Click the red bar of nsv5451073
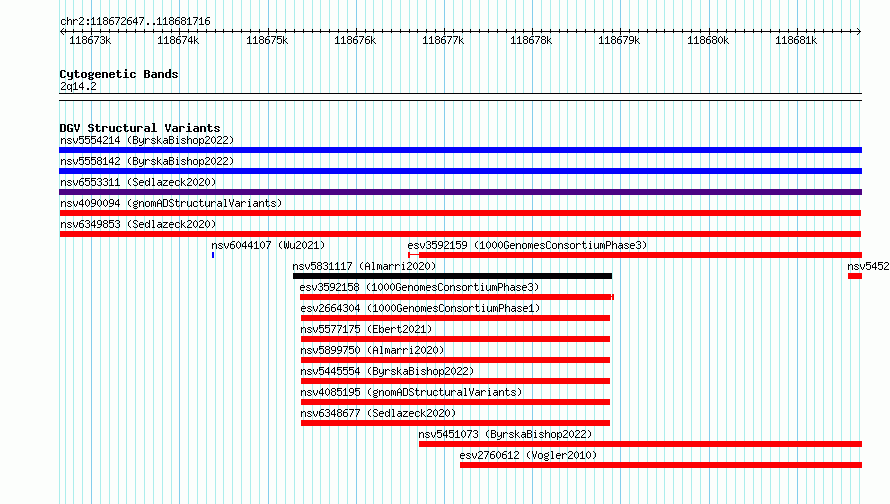The image size is (890, 504). click(x=640, y=444)
